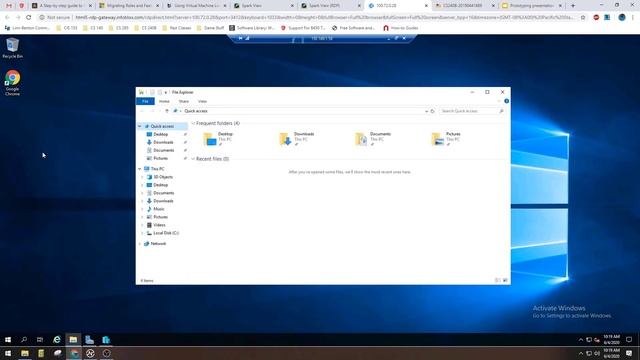640x360 pixels.
Task: Launch Internet Explorer from remote taskbar
Action: coord(57,340)
